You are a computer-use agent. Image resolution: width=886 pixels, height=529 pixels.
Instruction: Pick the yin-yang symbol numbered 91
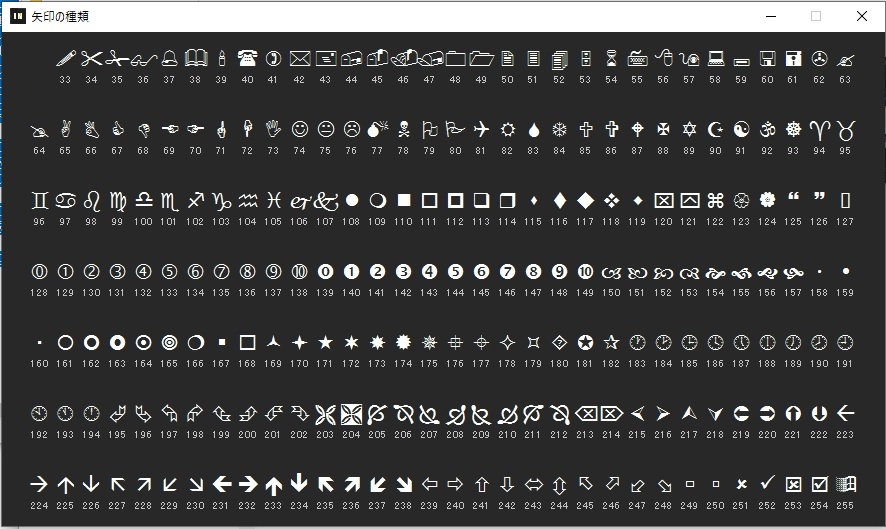click(741, 129)
